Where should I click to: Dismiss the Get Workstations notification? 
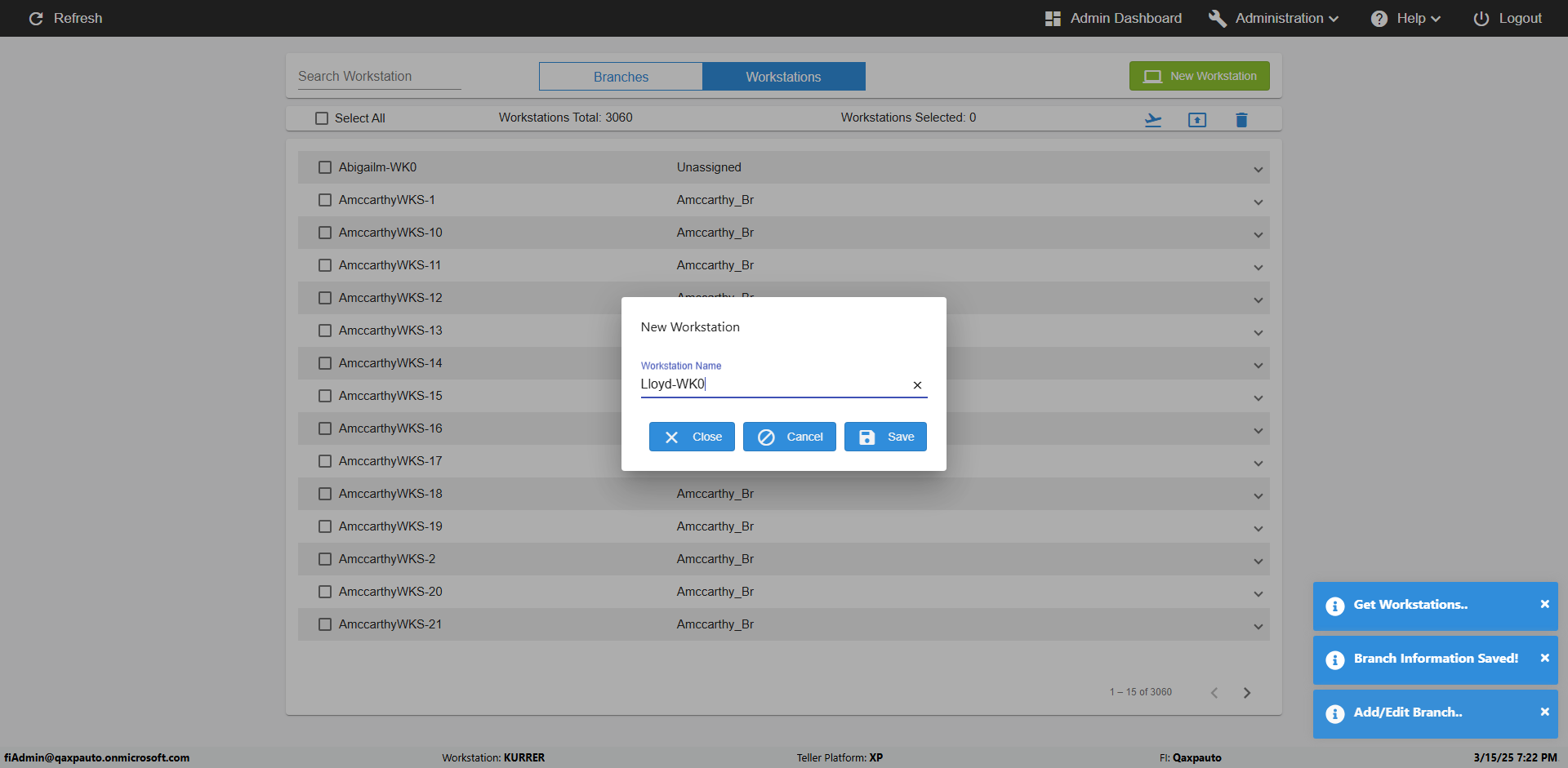pyautogui.click(x=1544, y=604)
